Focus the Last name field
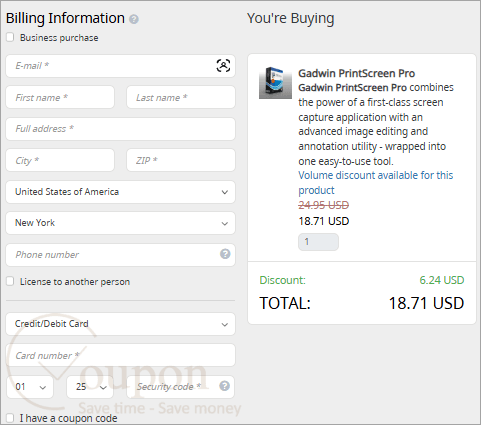 (x=181, y=97)
